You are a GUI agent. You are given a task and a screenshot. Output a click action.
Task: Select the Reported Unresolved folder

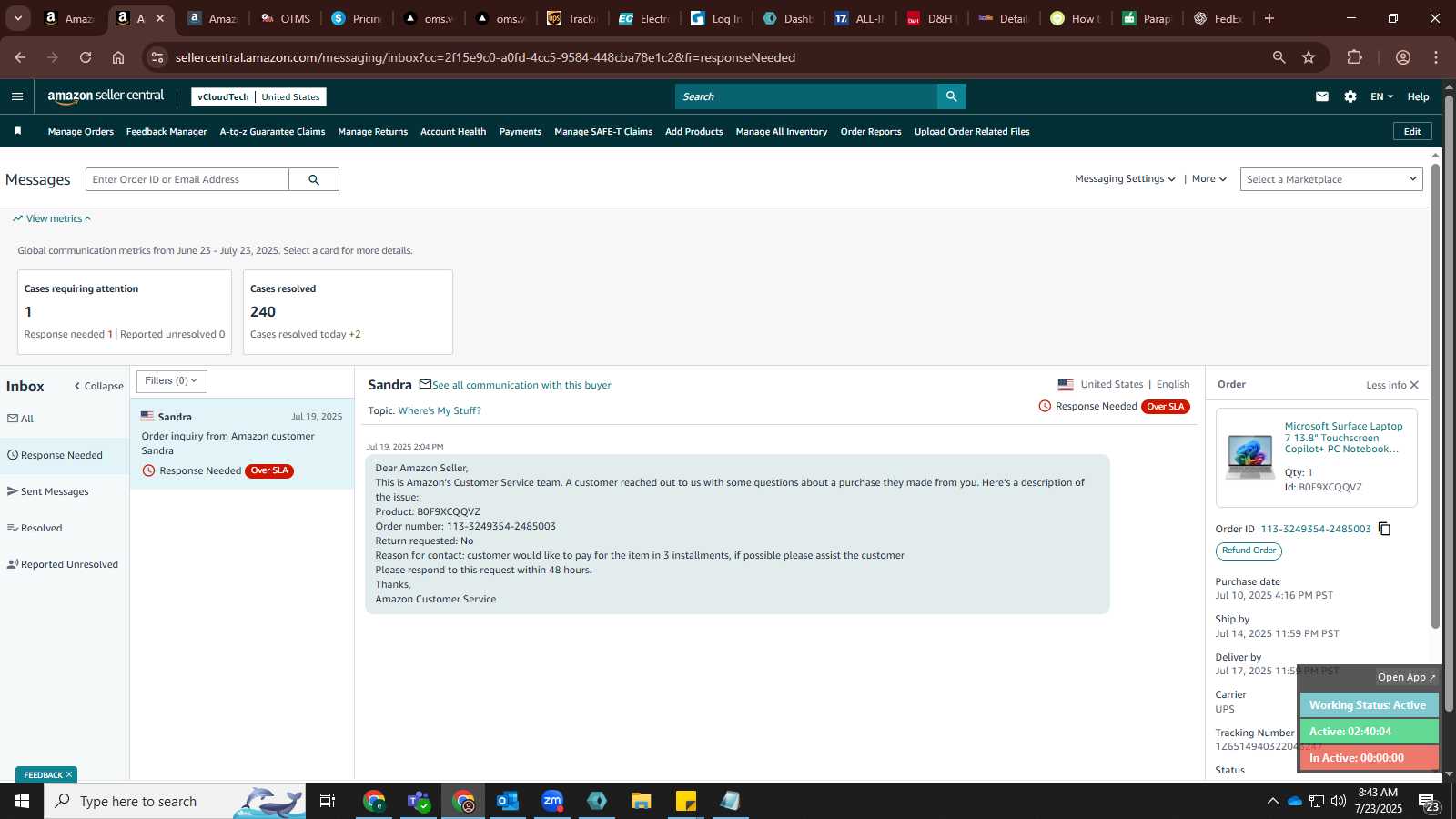(x=63, y=564)
